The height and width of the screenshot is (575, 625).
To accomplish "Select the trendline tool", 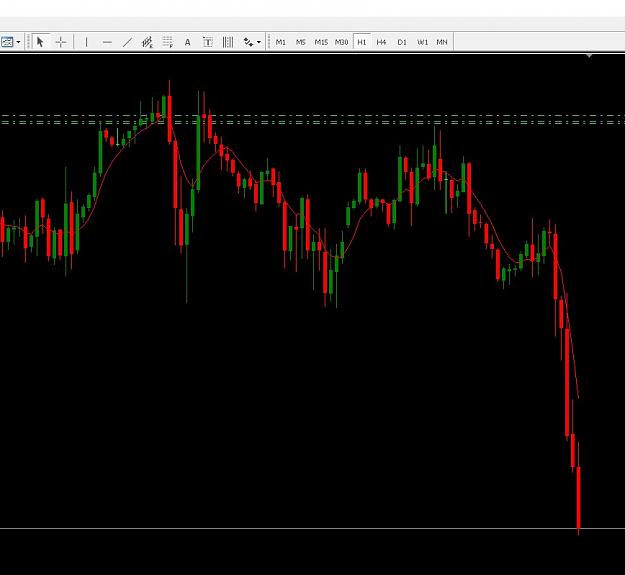I will (x=127, y=42).
